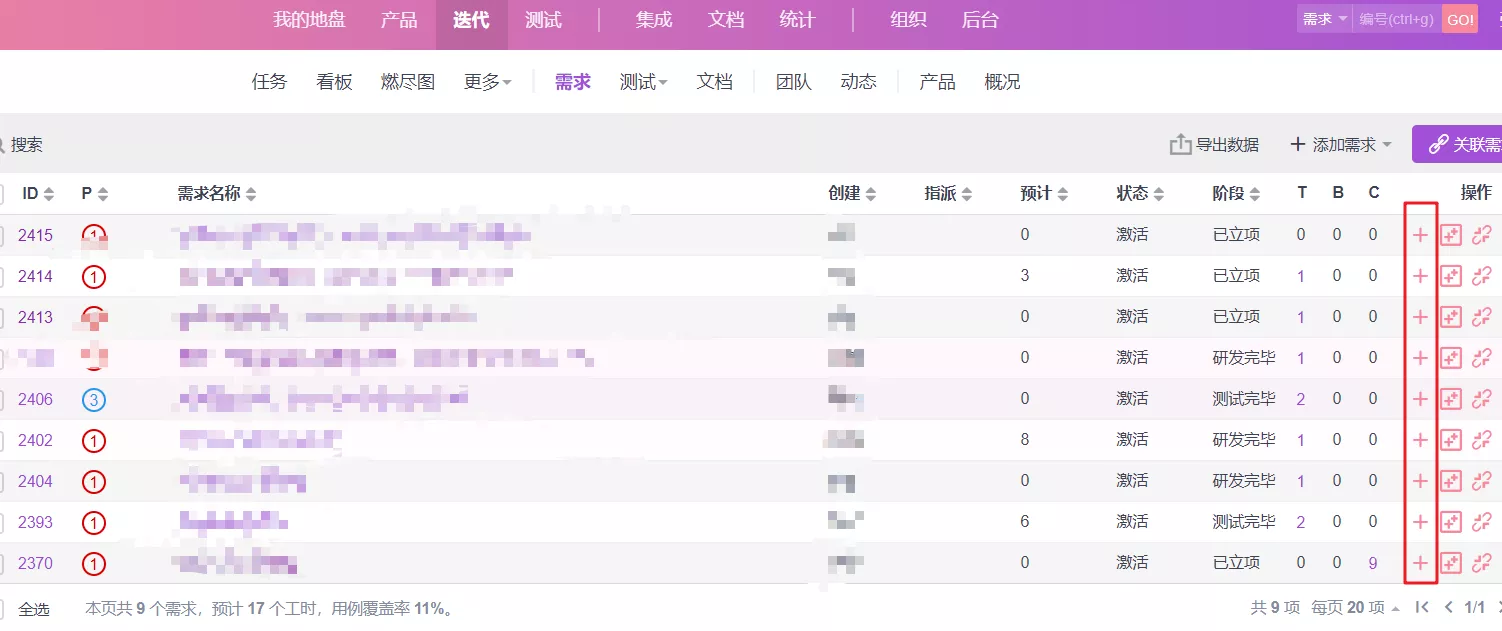Click the plus icon in row 2404

tap(1420, 481)
